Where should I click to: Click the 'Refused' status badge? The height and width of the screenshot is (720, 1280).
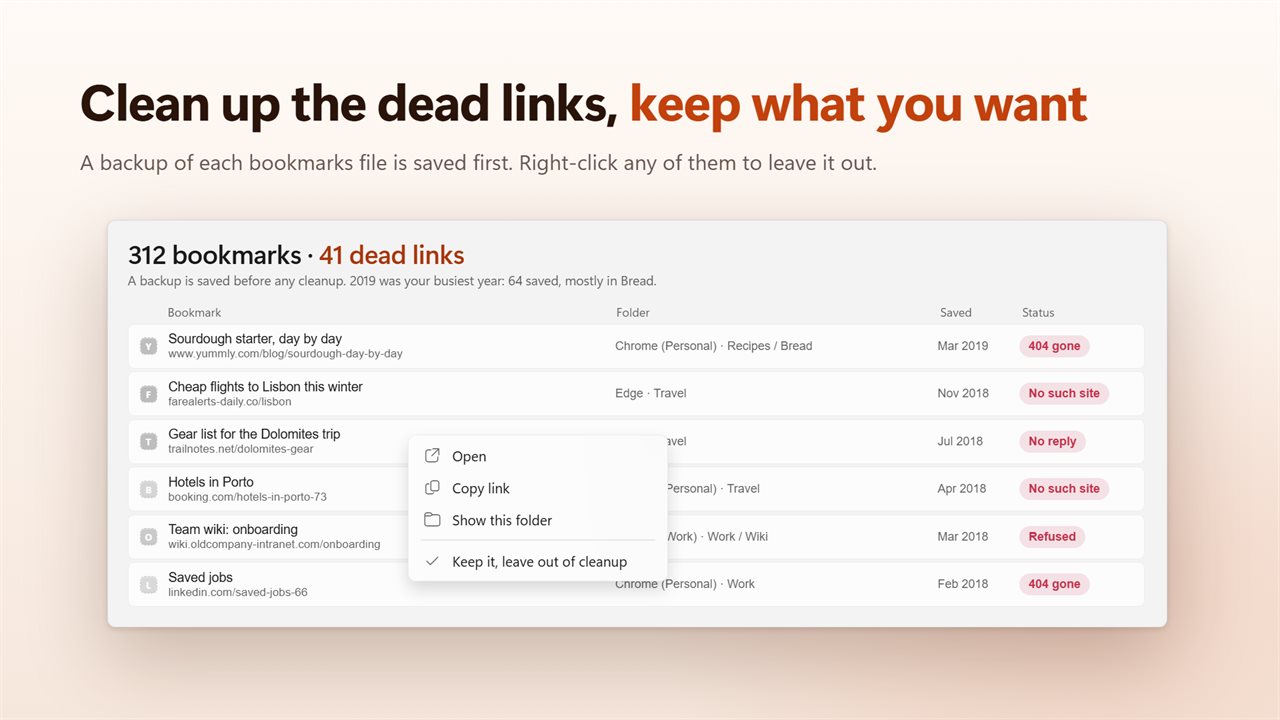point(1052,537)
